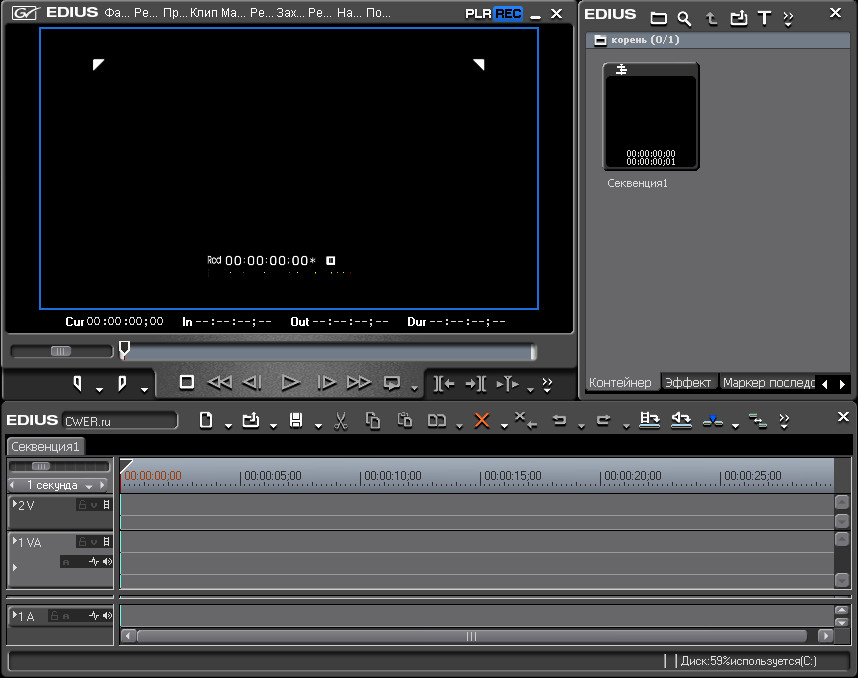Image resolution: width=858 pixels, height=678 pixels.
Task: Toggle the lock on the 2 V track
Action: point(83,505)
